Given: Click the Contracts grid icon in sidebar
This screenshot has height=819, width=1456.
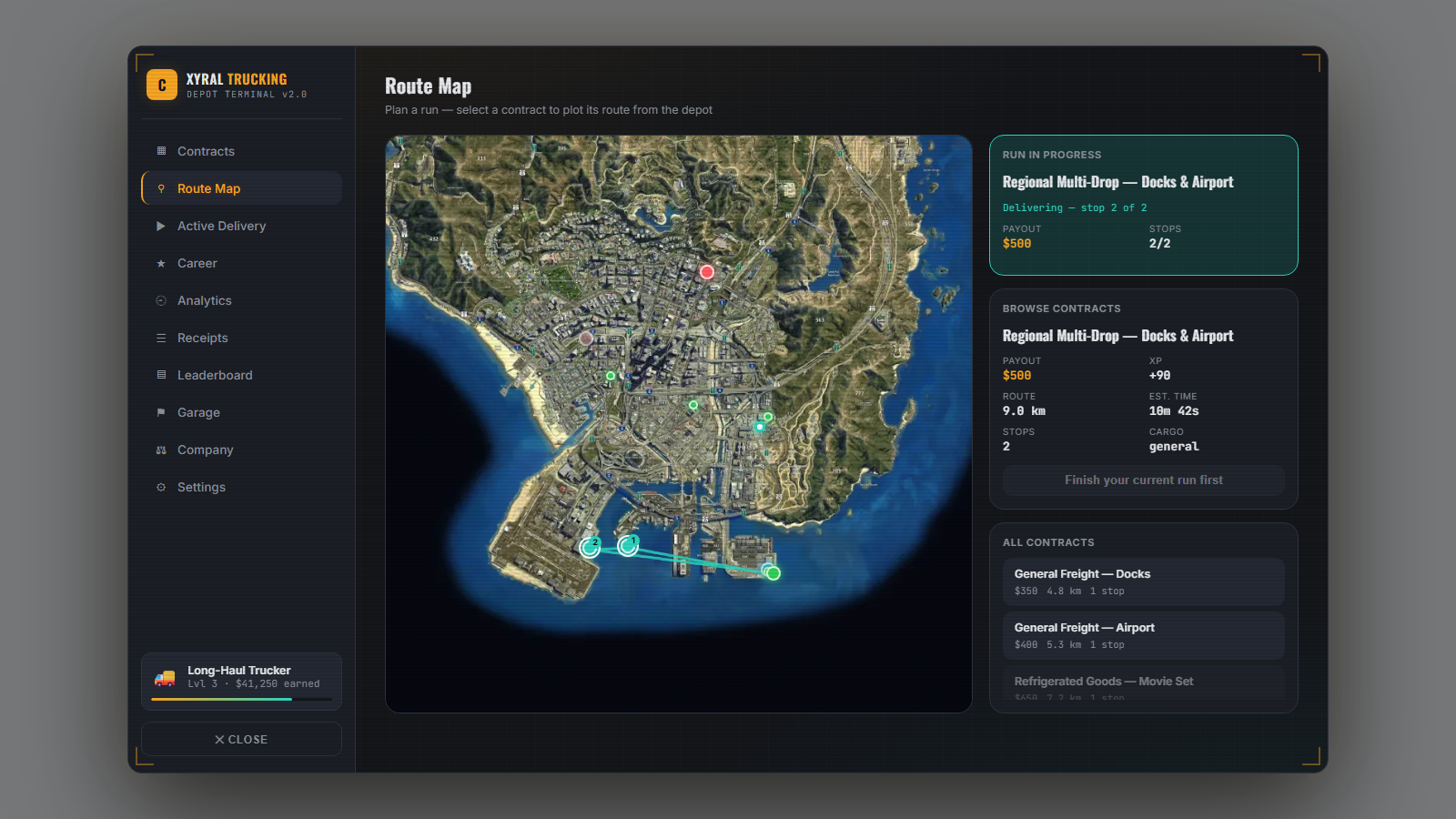Looking at the screenshot, I should (161, 151).
